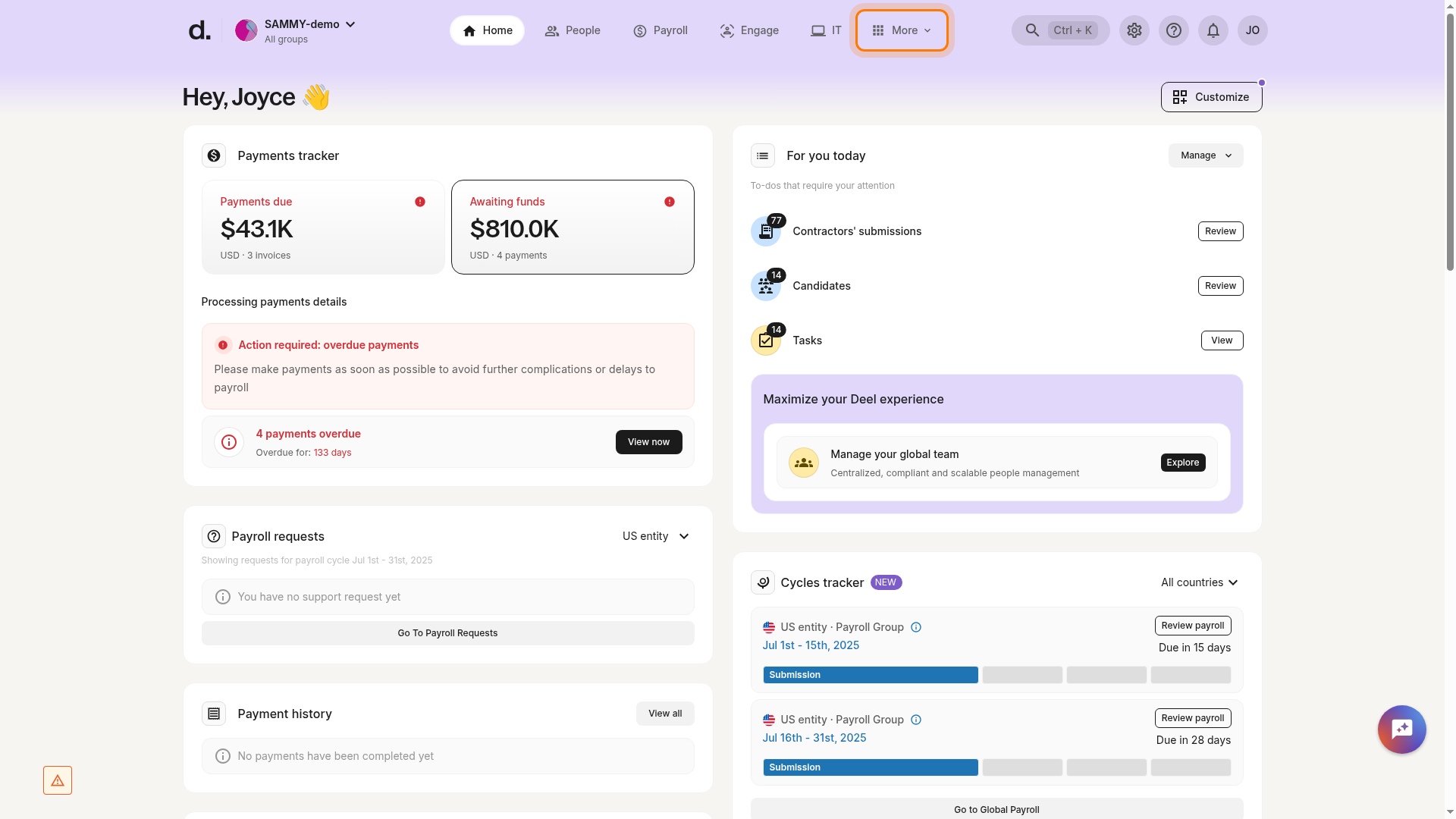Viewport: 1456px width, 819px height.
Task: Open the Manage dropdown in For you today
Action: (1206, 155)
